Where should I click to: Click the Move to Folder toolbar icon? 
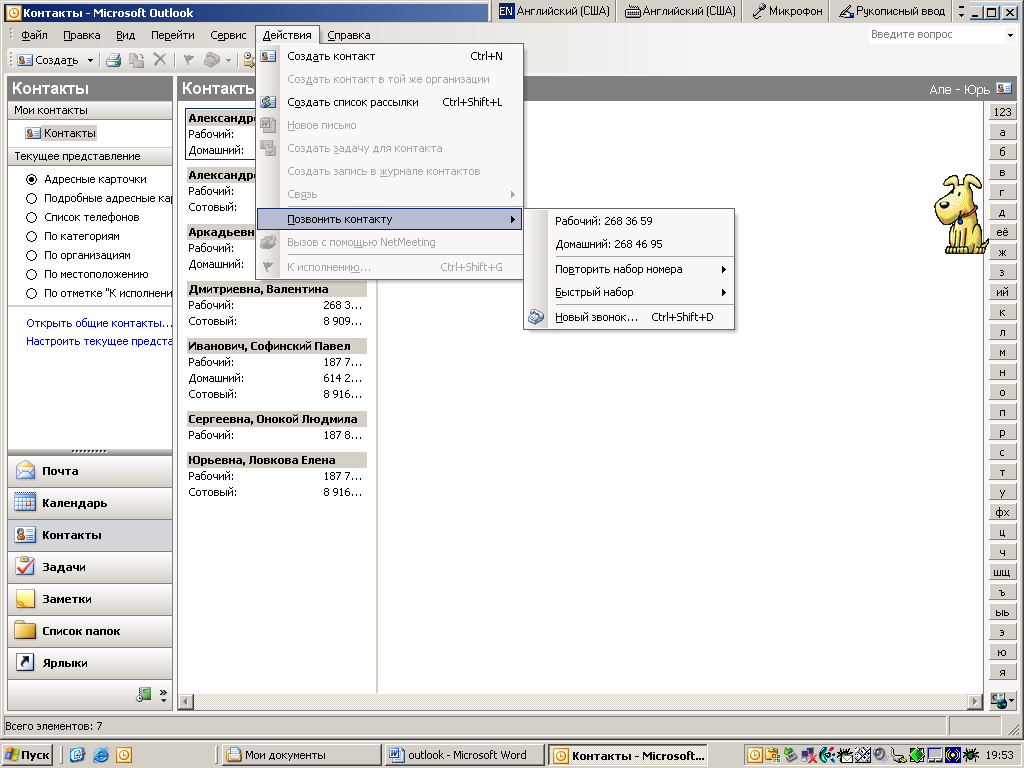tap(136, 60)
